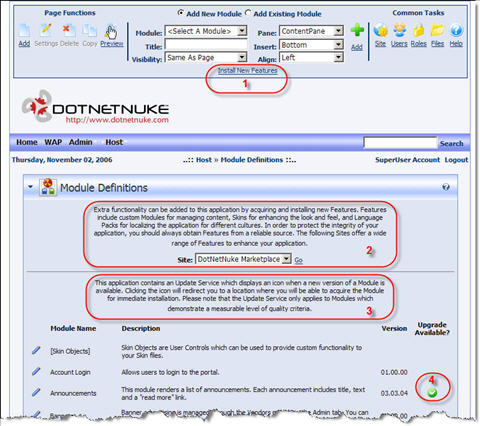
Task: Click the Help question mark icon in Common Tasks
Action: point(456,30)
